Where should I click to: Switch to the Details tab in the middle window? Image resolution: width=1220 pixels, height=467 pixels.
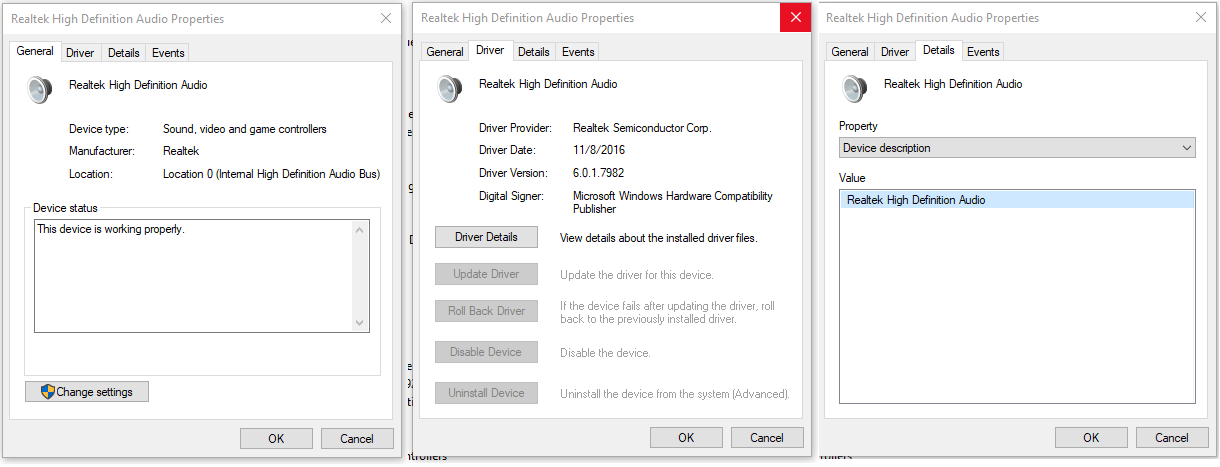(x=534, y=52)
